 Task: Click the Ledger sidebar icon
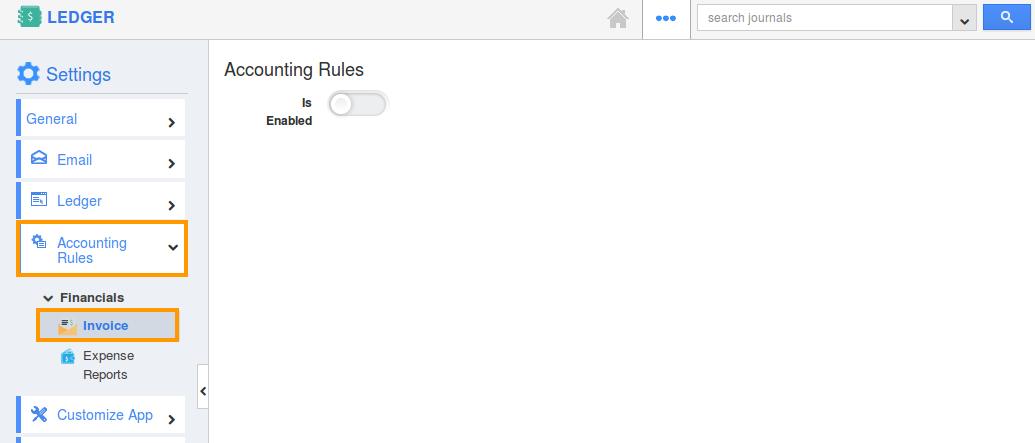click(x=39, y=199)
